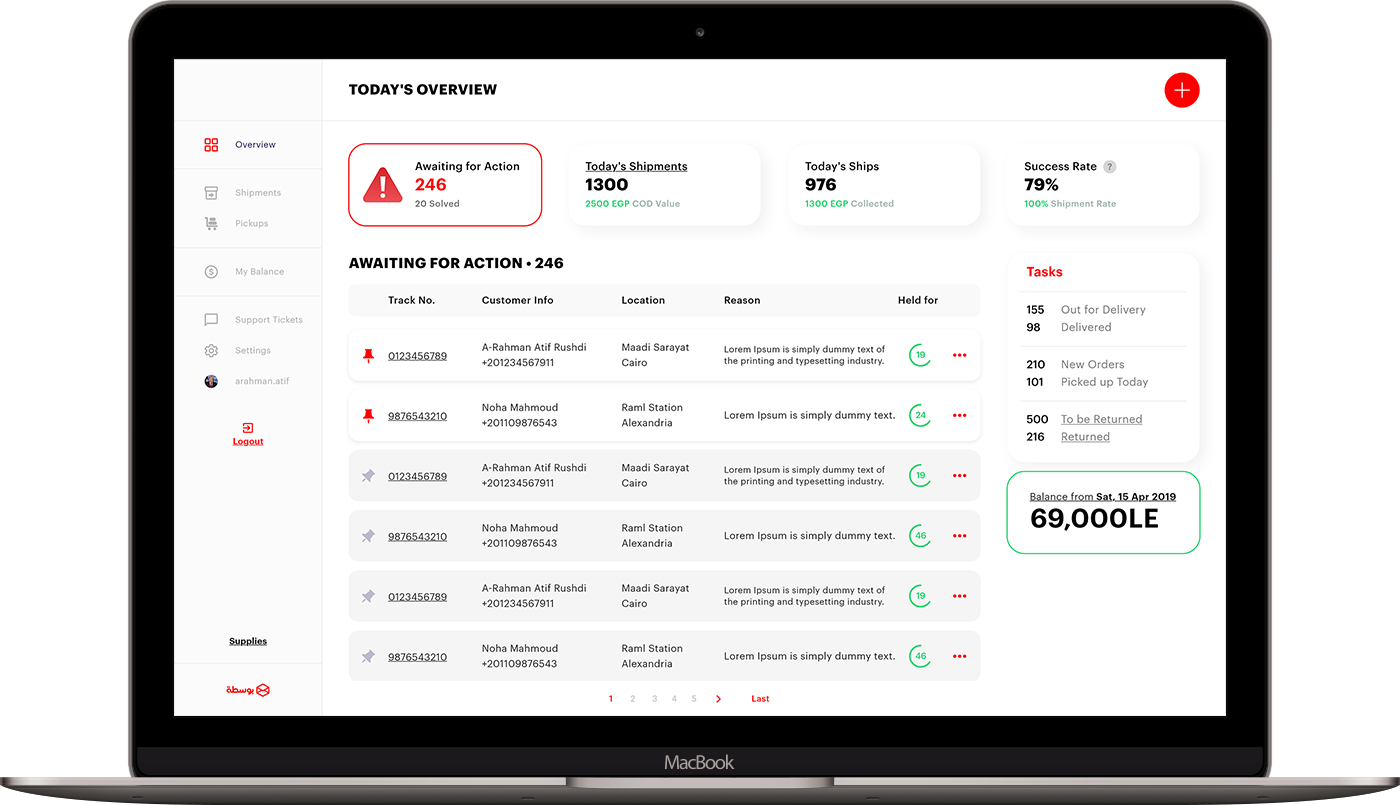Click the red plus button top right
Screen dimensions: 1400x805
coord(1182,90)
